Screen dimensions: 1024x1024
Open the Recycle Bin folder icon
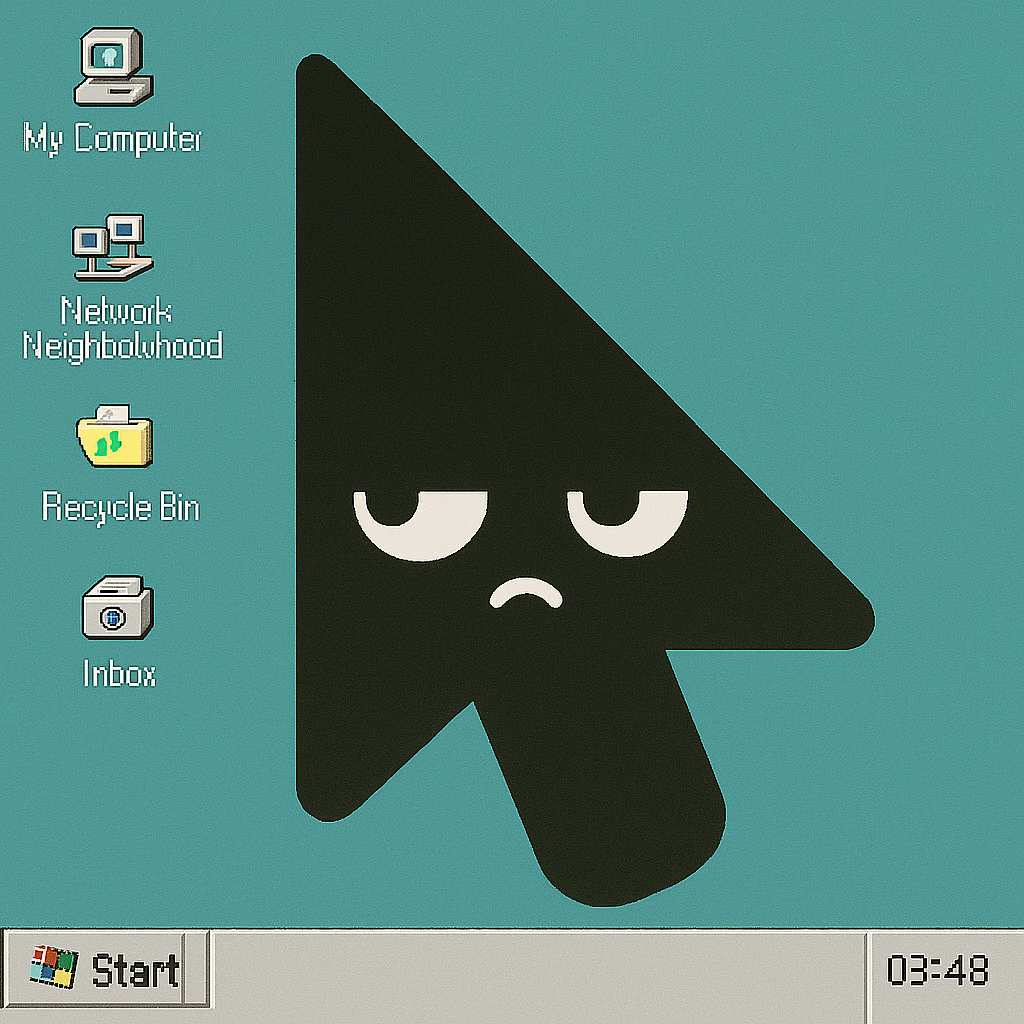click(114, 436)
